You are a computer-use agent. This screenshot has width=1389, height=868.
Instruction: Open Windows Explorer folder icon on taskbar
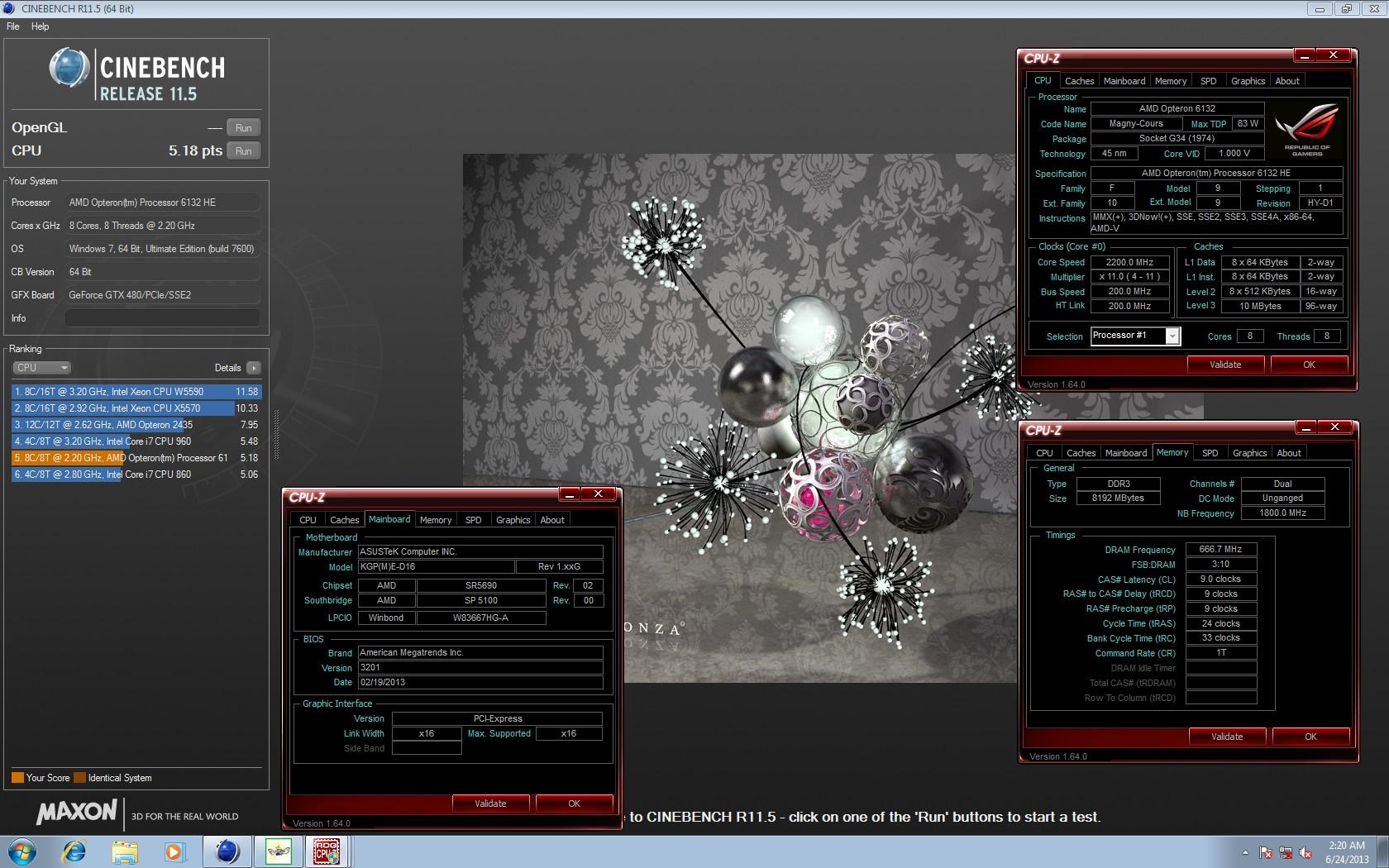point(125,851)
